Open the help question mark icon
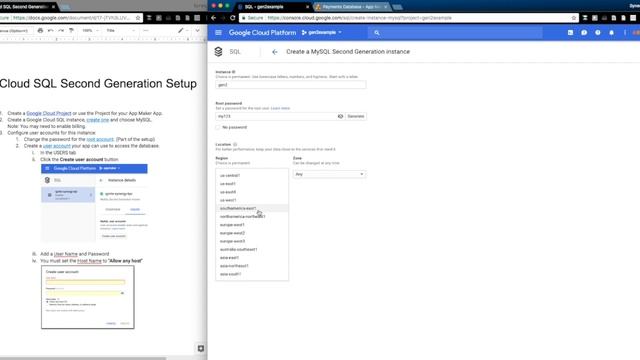The width and height of the screenshot is (640, 360). [x=598, y=33]
